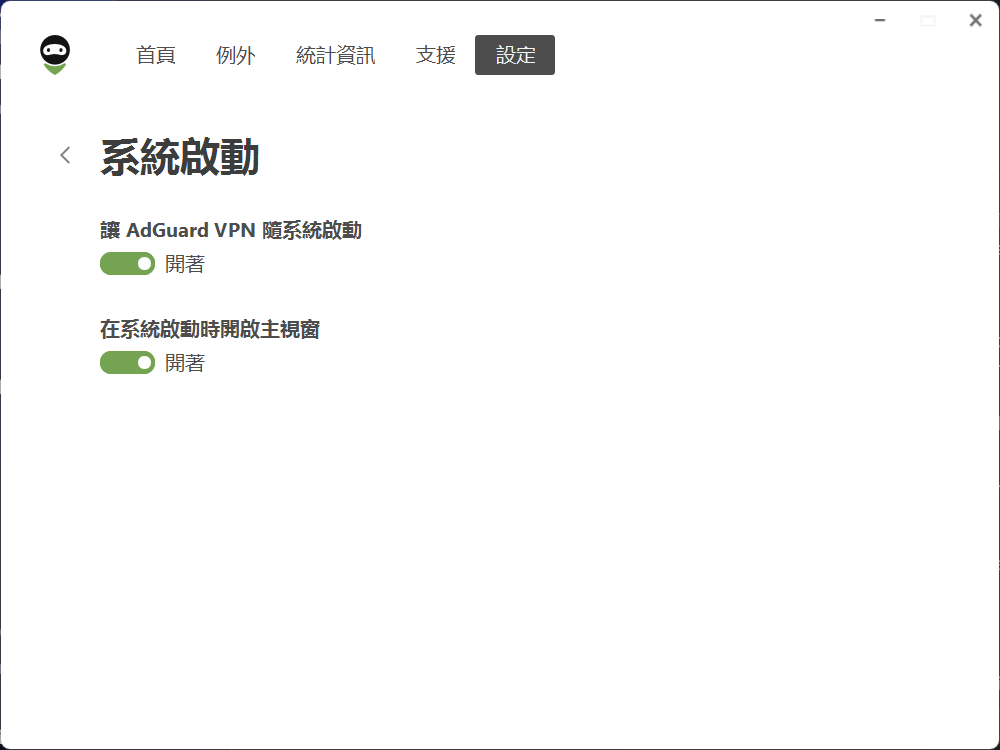Click the 系統啟動 page heading
1000x750 pixels.
click(180, 158)
